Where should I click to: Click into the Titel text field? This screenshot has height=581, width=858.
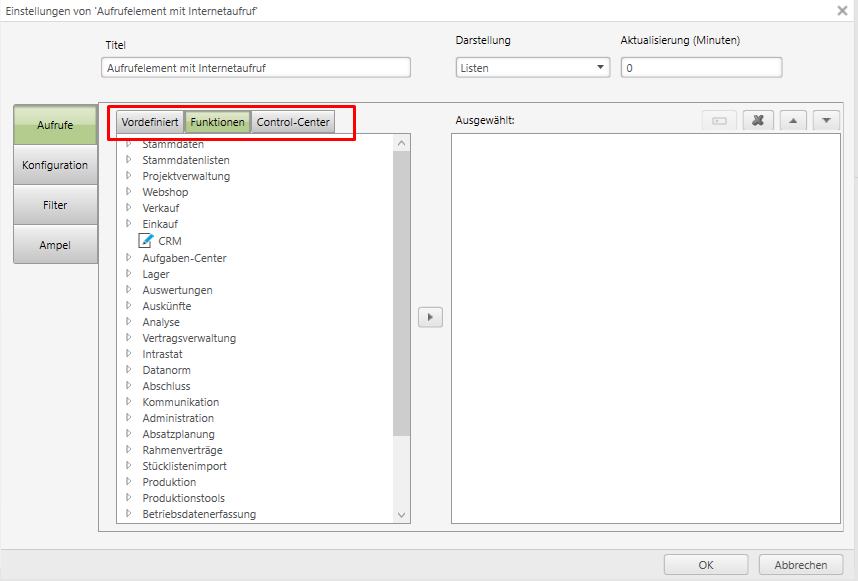coord(256,68)
